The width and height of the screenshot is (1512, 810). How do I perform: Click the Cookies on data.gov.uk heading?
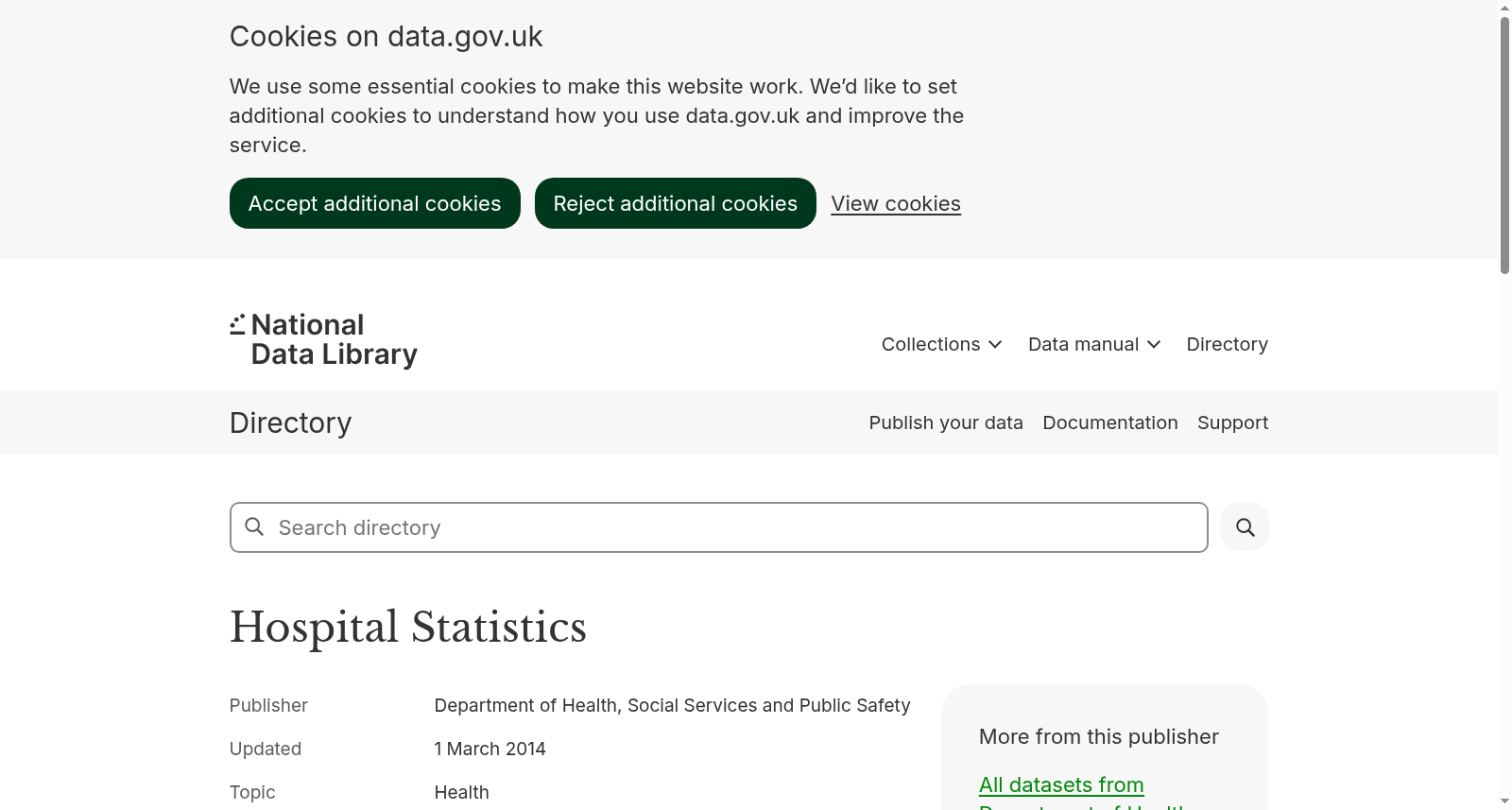386,36
